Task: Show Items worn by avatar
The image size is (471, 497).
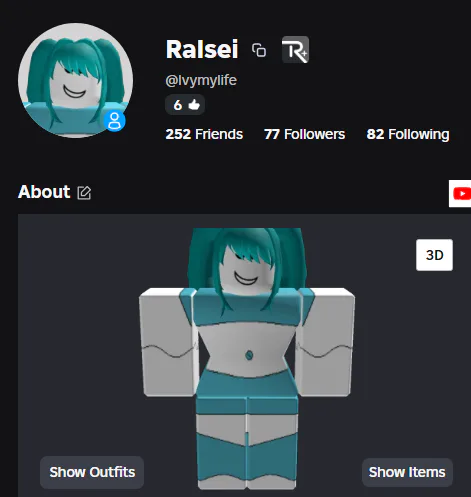Action: pyautogui.click(x=407, y=472)
